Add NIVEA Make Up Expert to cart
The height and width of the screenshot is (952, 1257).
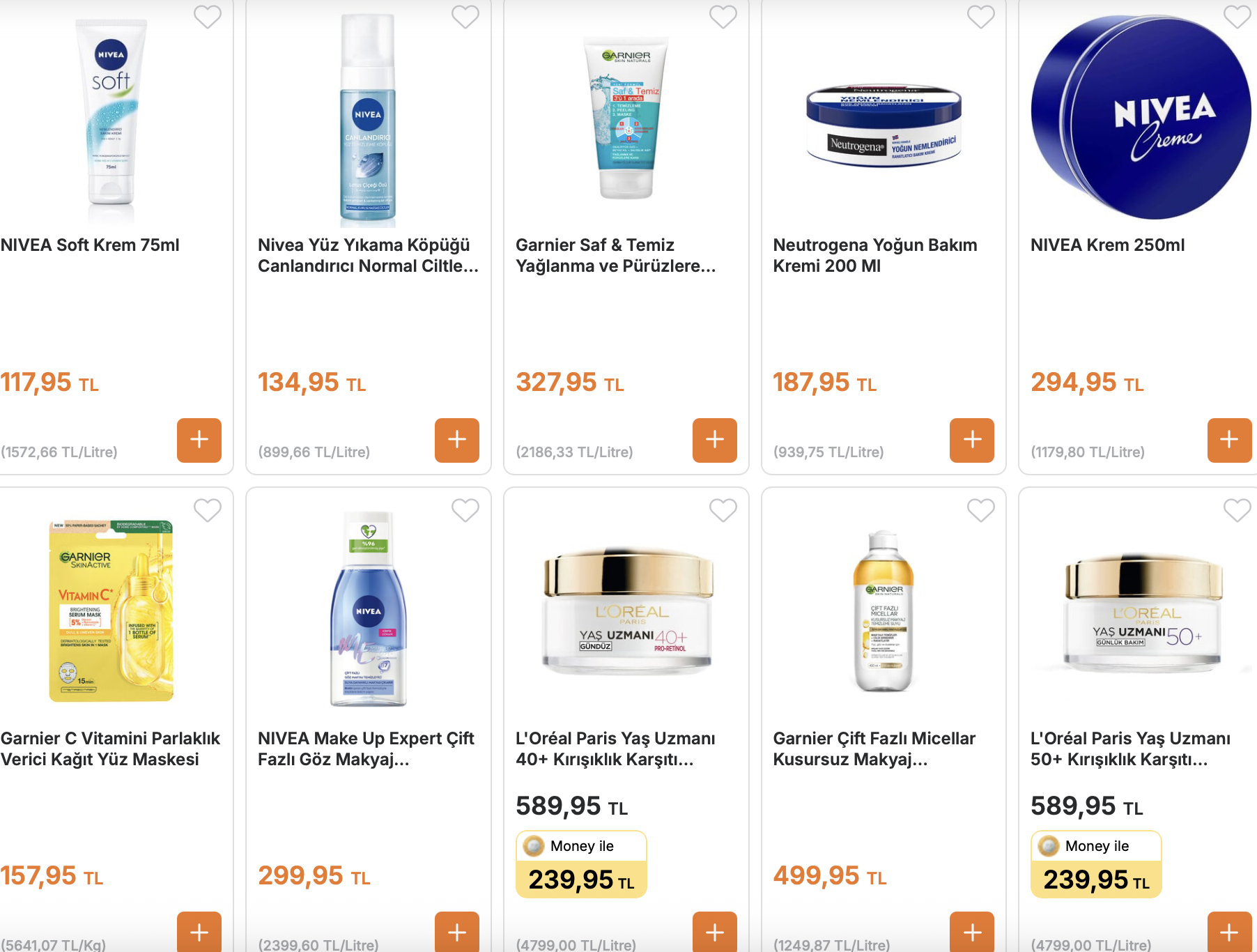pos(457,932)
